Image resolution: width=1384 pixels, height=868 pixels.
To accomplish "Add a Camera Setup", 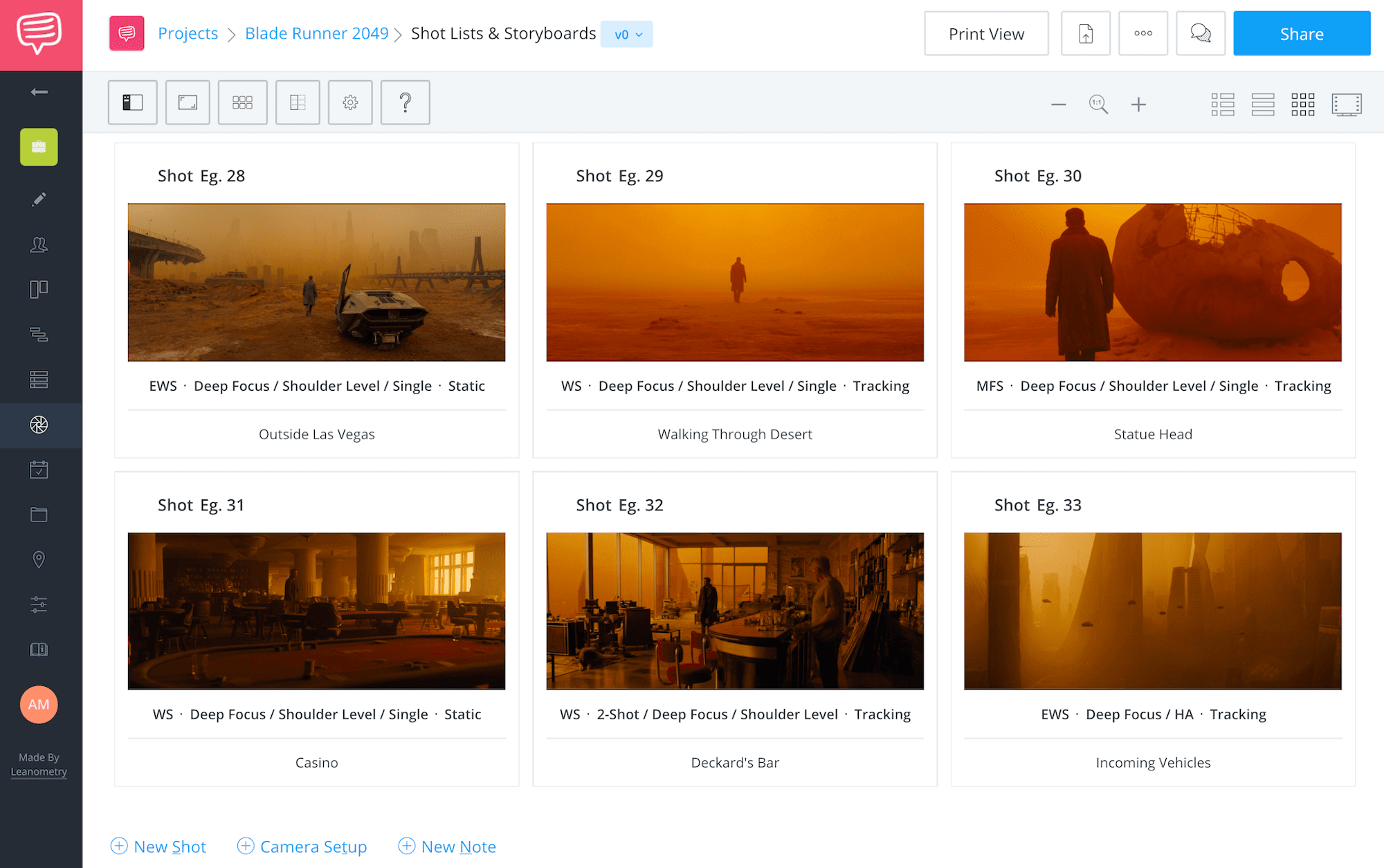I will point(302,847).
